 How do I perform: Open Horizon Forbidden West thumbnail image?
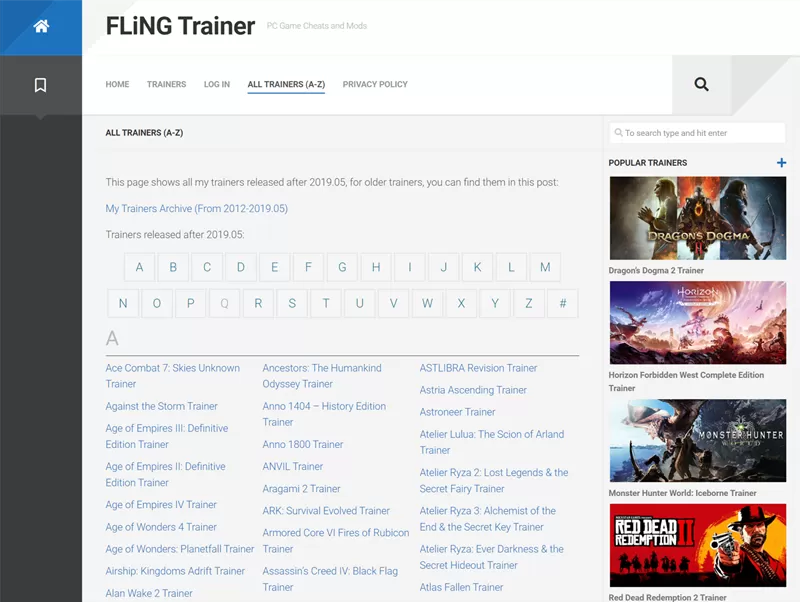[697, 322]
